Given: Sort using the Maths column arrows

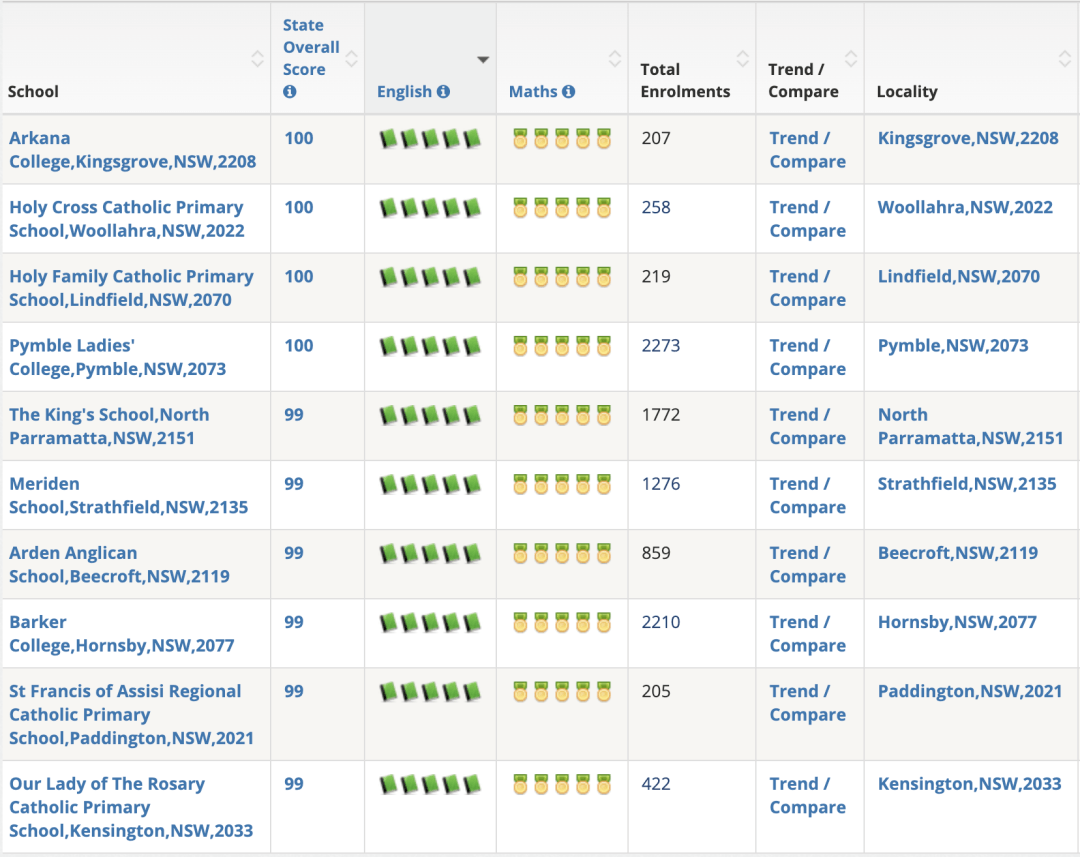Looking at the screenshot, I should pos(615,59).
